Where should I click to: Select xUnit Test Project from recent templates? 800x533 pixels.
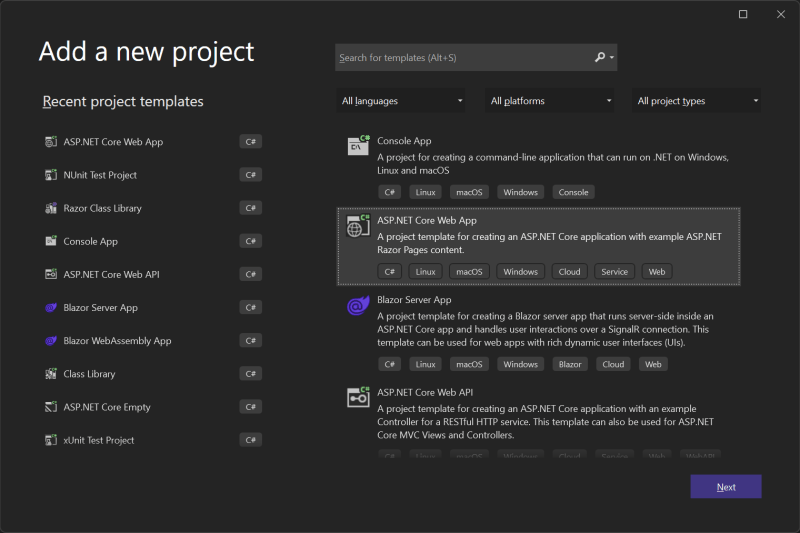(x=99, y=440)
